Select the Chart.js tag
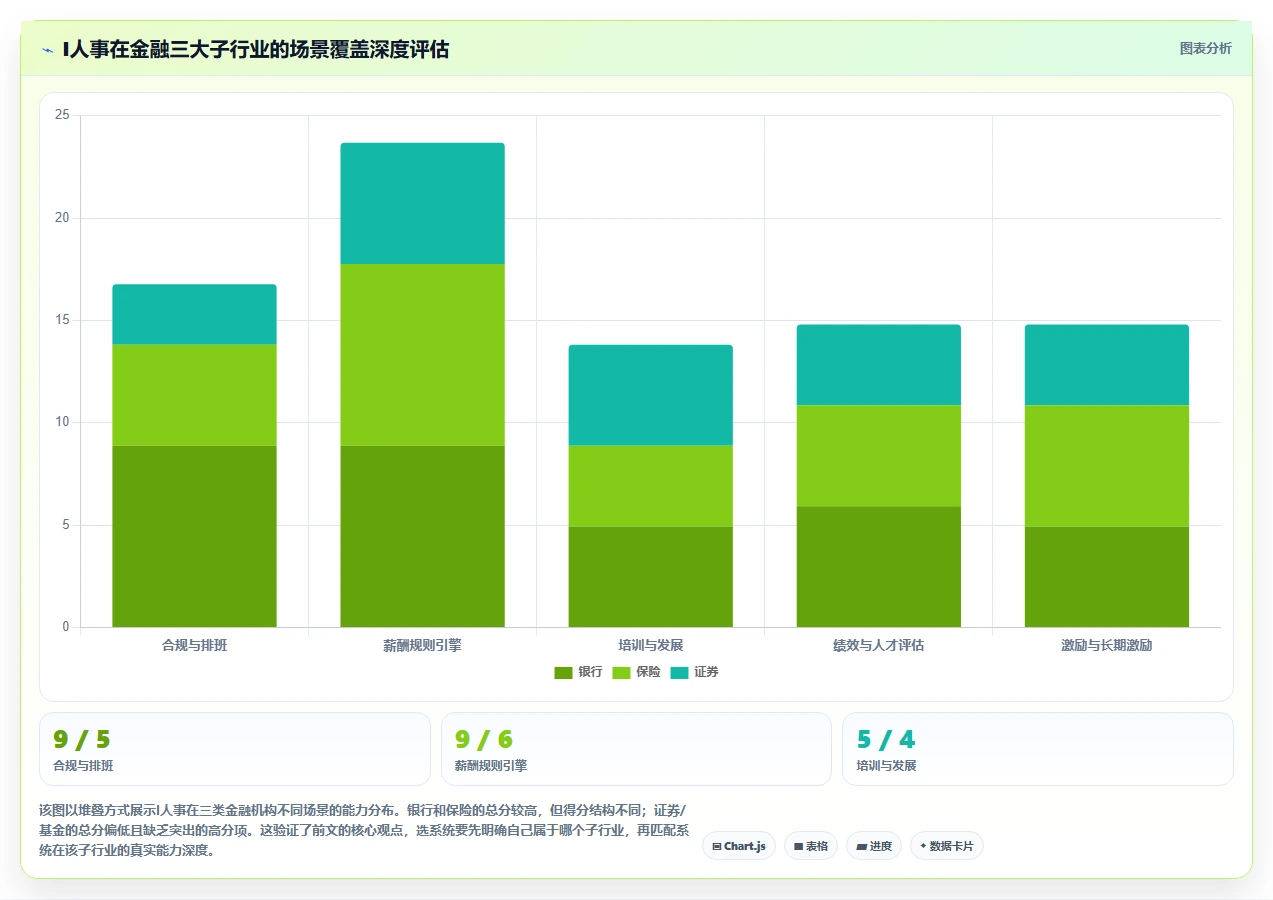This screenshot has height=900, width=1273. [739, 846]
